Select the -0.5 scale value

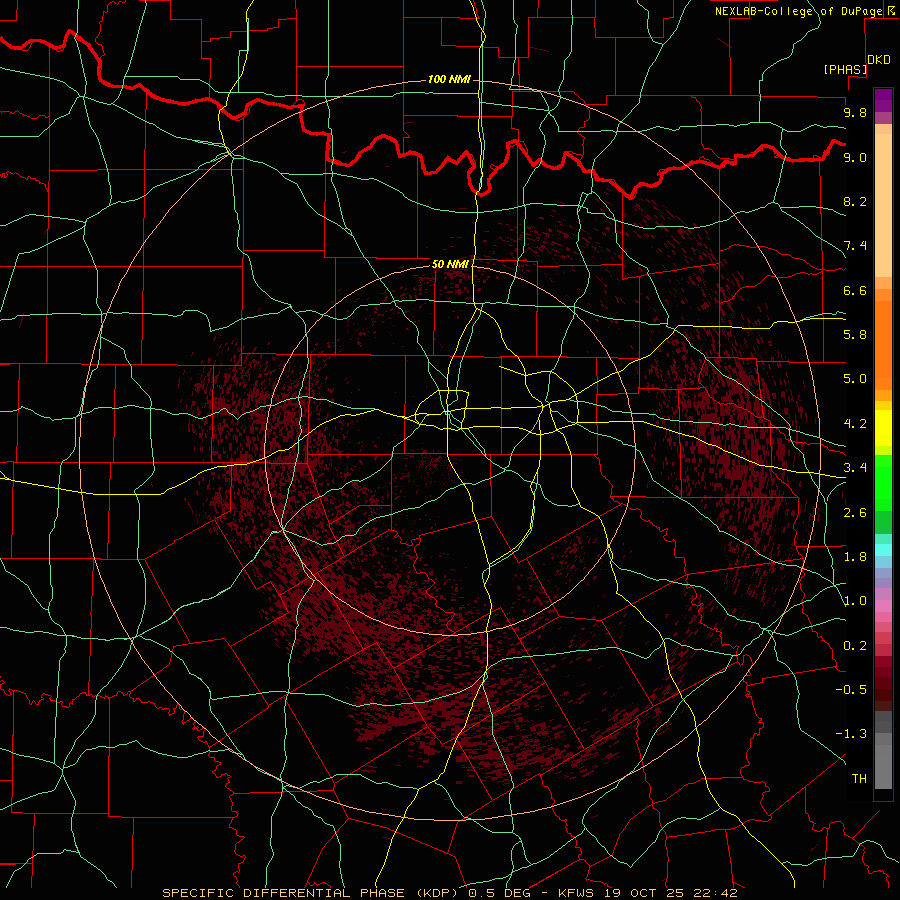tap(851, 690)
